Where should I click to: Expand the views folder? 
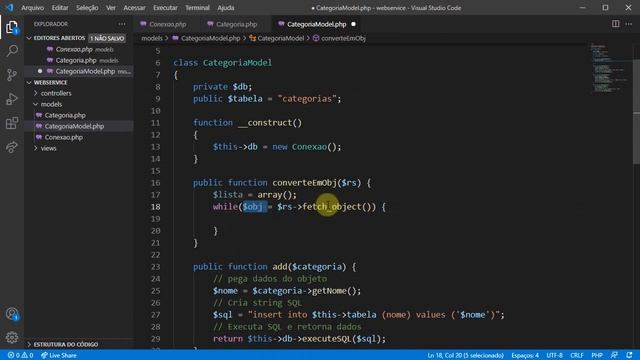point(36,148)
